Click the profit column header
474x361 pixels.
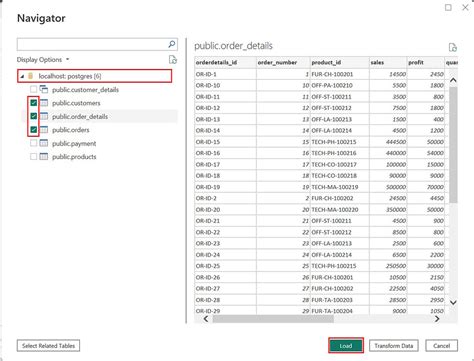(x=426, y=62)
